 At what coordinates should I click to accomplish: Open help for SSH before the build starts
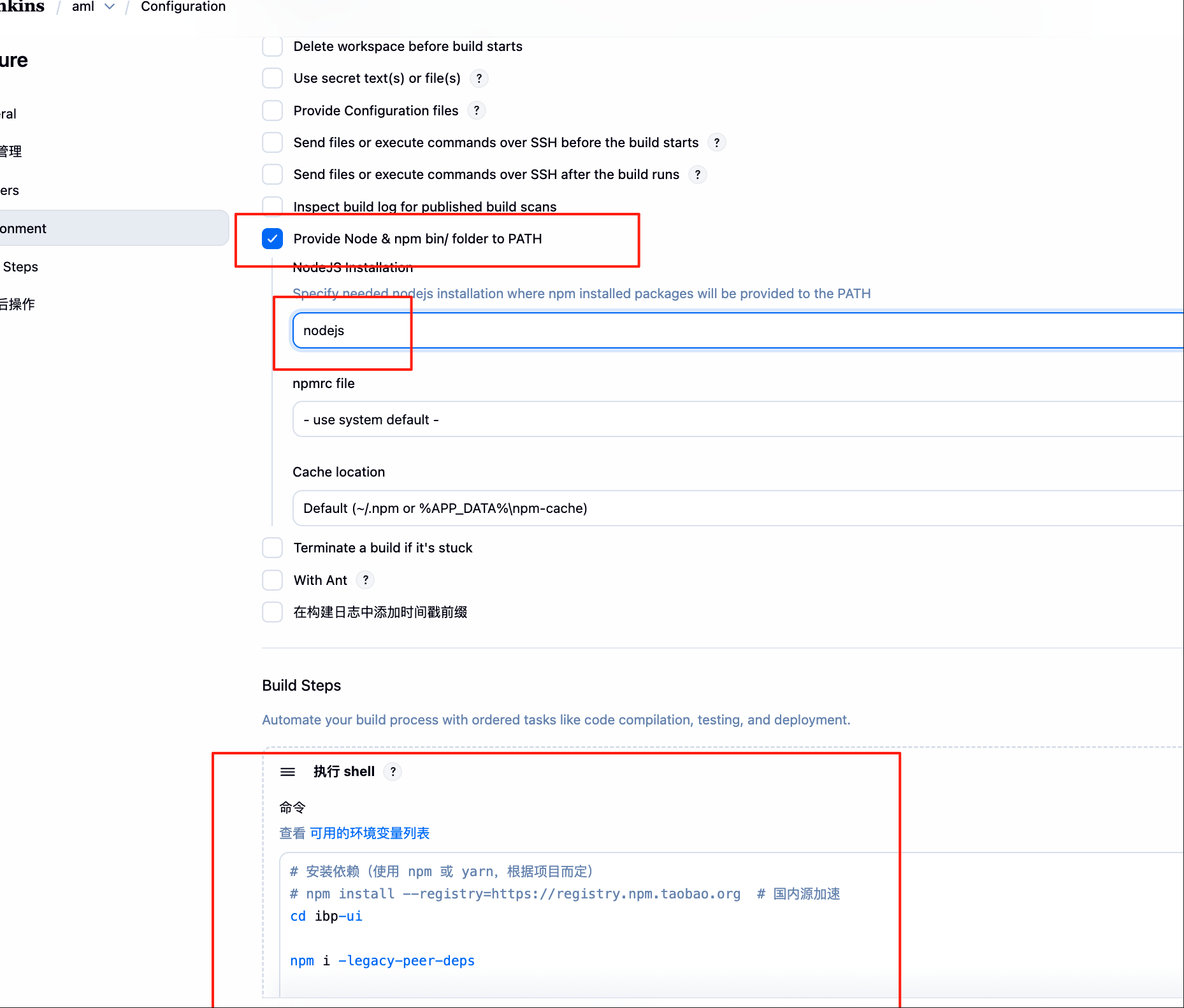pos(717,143)
